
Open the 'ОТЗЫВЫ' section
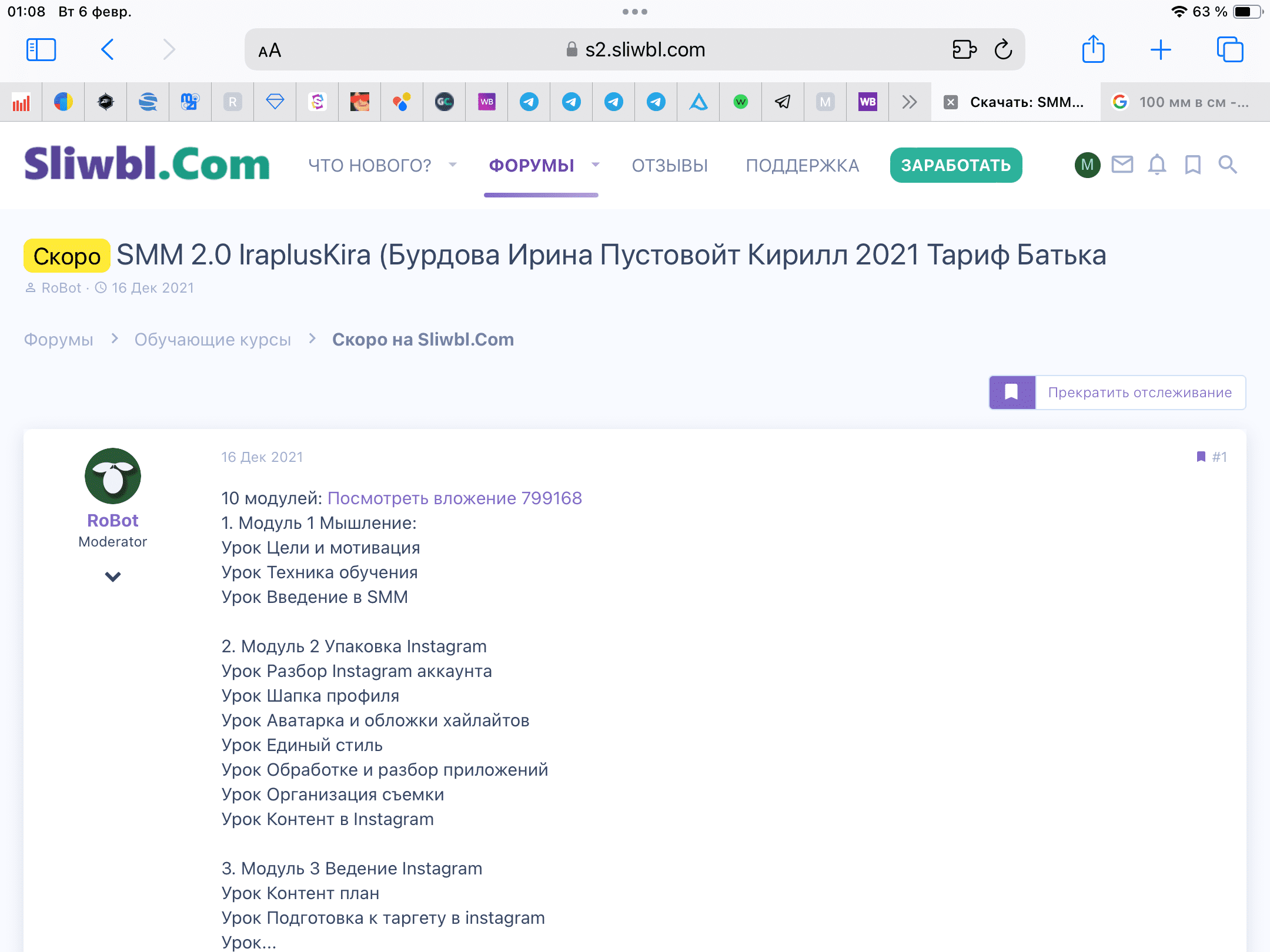point(670,166)
